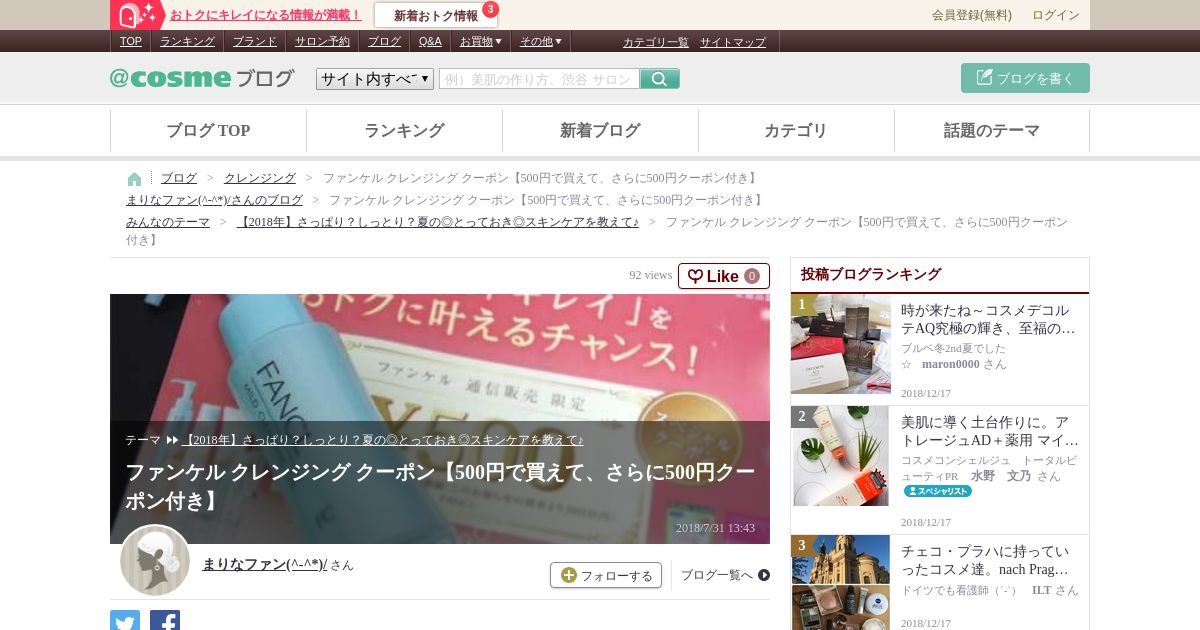Open サロン予約 in top navigation
Image resolution: width=1200 pixels, height=630 pixels.
(322, 41)
